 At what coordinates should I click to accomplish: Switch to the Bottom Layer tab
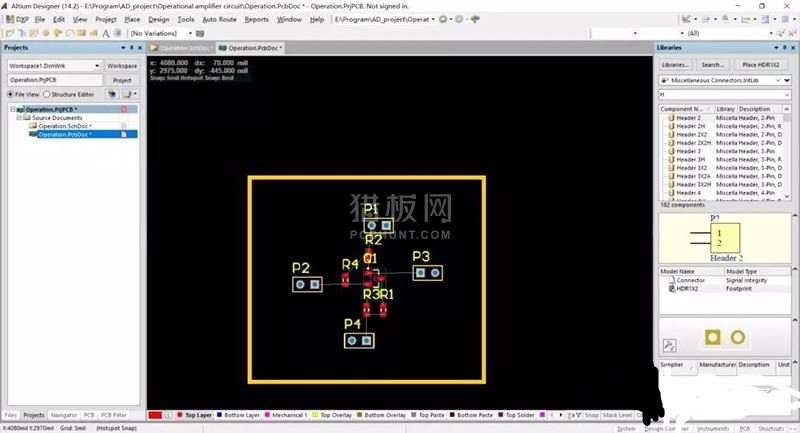[241, 415]
